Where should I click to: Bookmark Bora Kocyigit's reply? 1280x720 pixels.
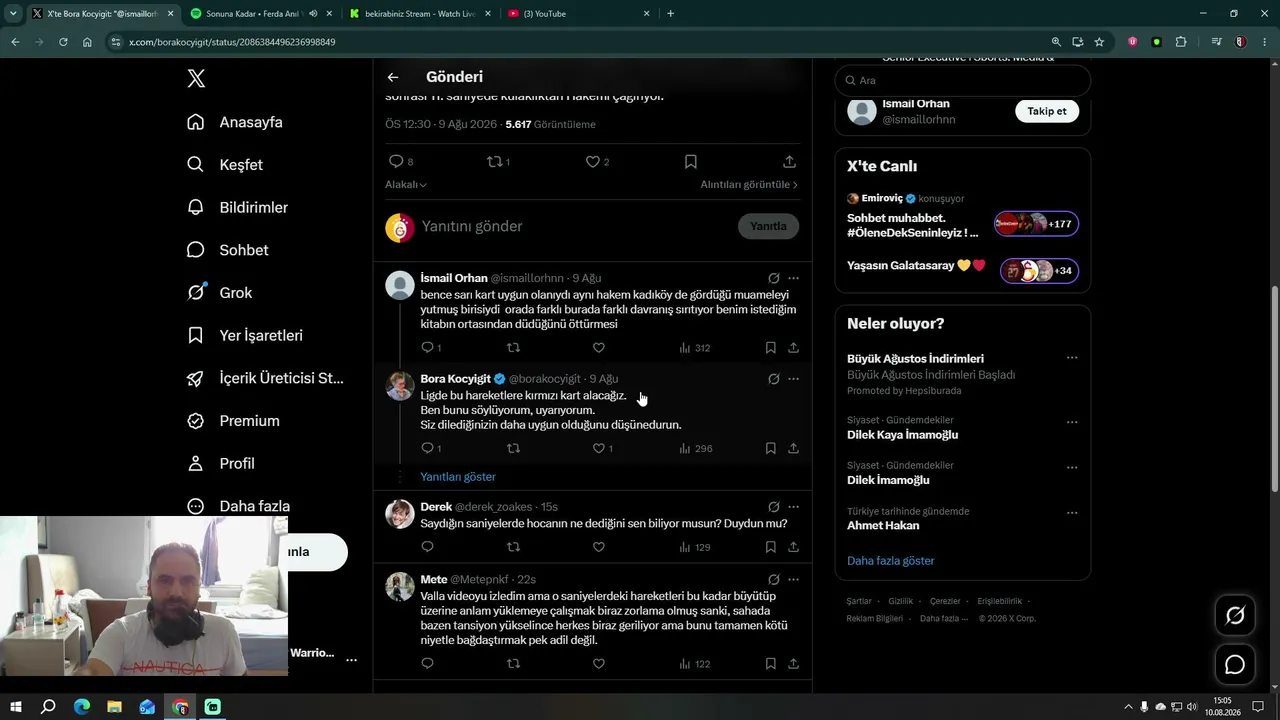coord(770,449)
